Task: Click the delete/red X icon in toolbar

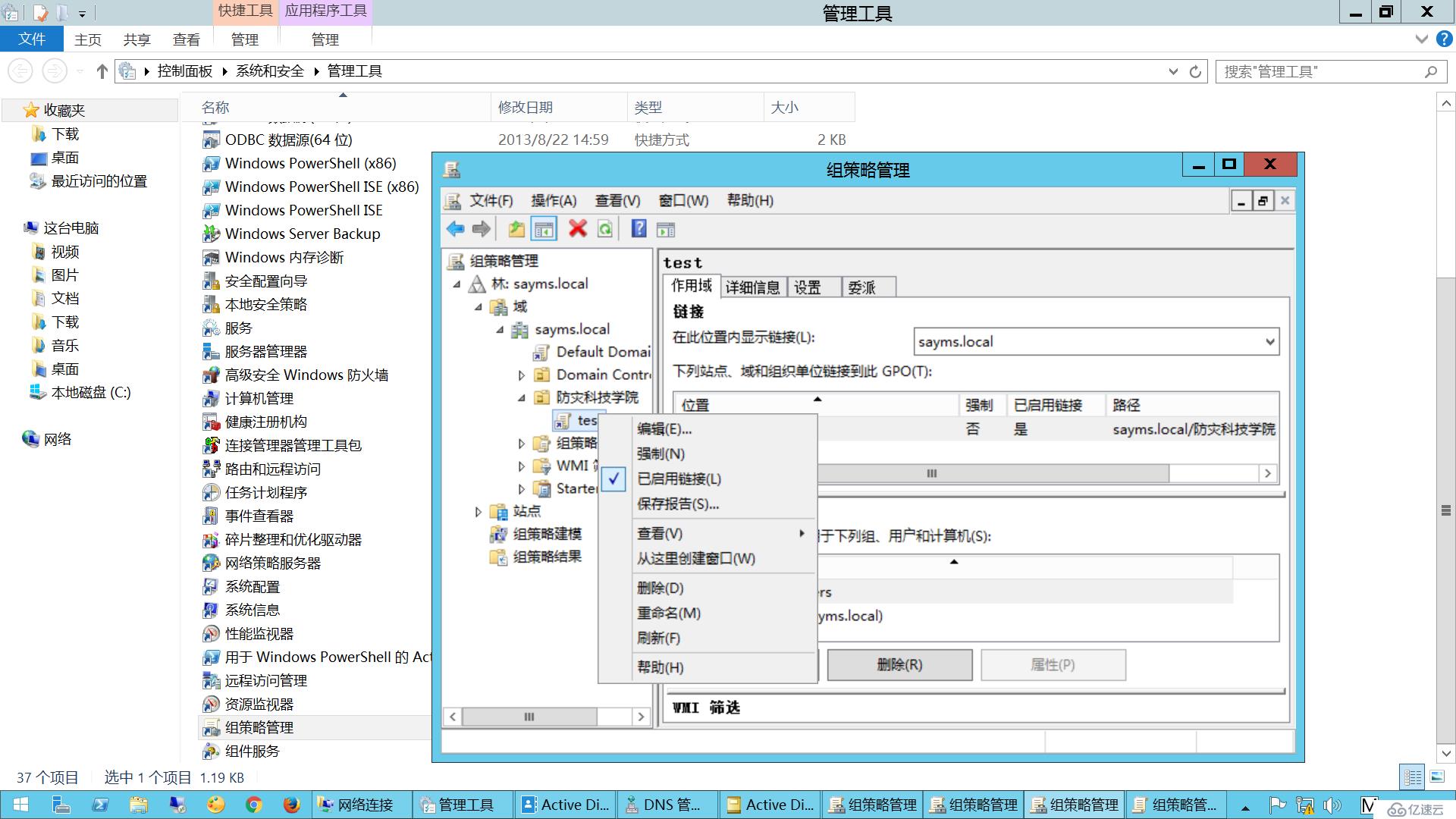Action: tap(575, 231)
